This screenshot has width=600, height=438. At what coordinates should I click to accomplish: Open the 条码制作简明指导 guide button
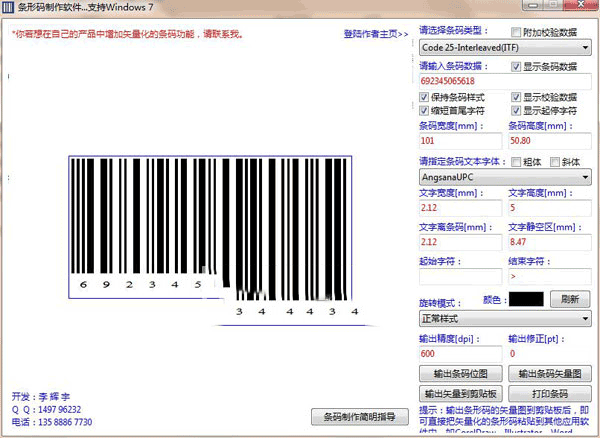[360, 417]
